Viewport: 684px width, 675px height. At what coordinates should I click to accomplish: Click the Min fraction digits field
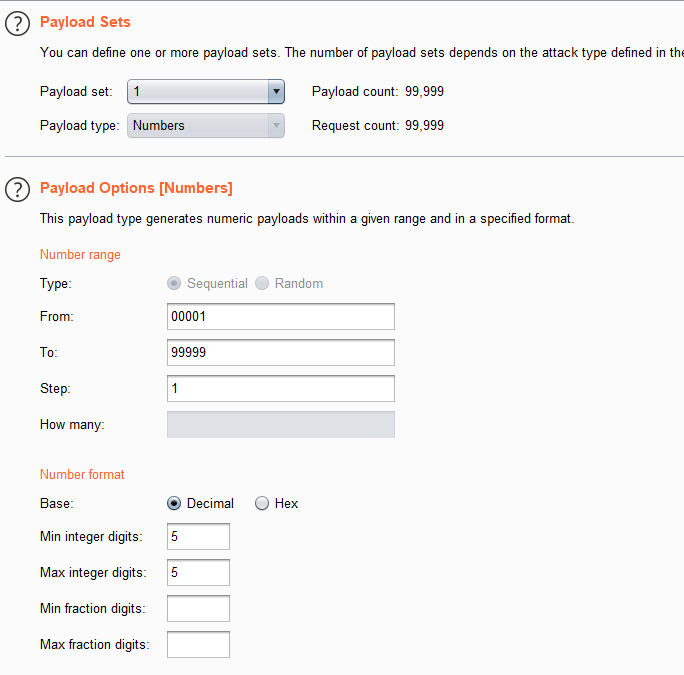point(198,608)
